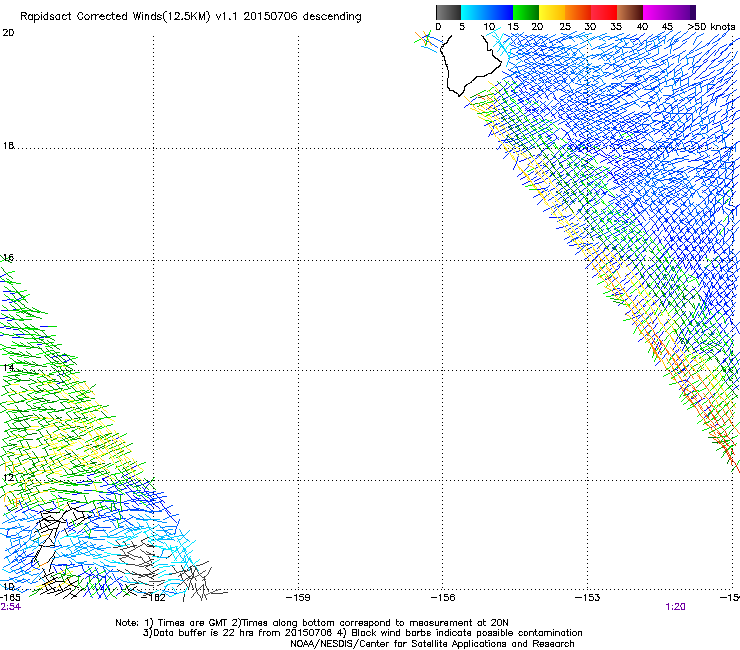The height and width of the screenshot is (650, 740).
Task: Click the brown 35-40 knots color swatch
Action: coord(630,12)
